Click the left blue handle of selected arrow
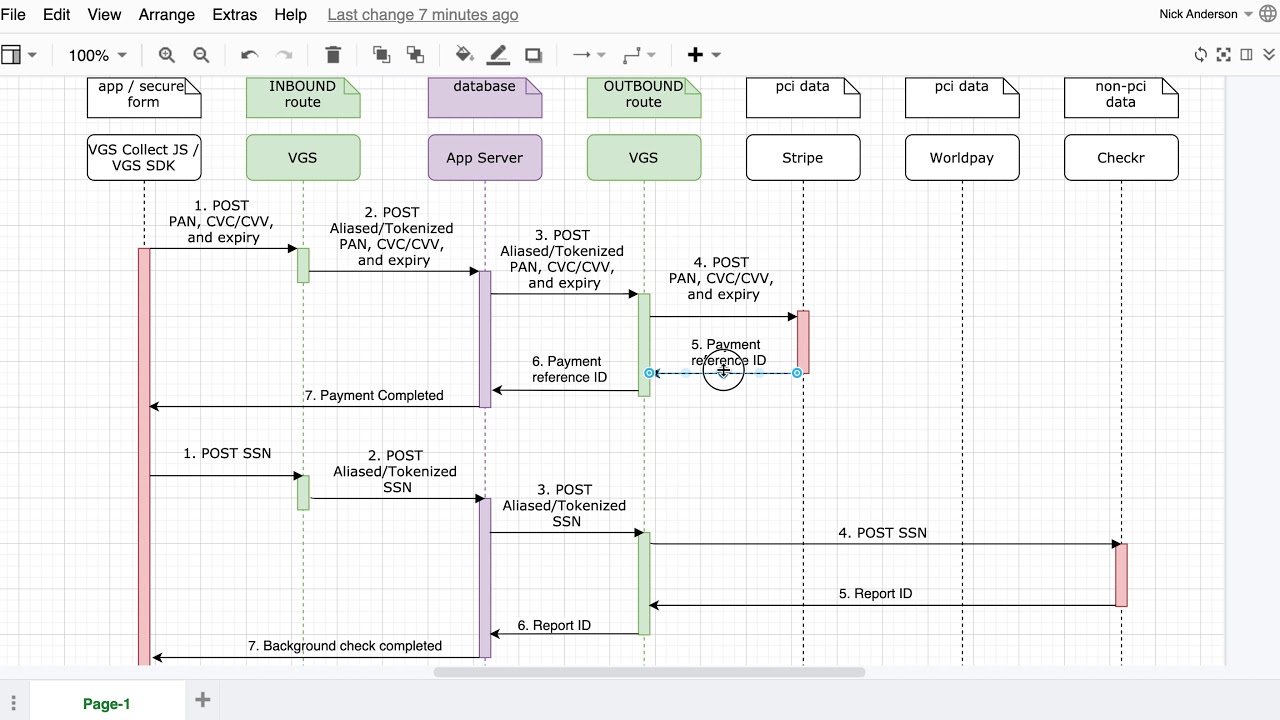Screen dimensions: 1280x720 (649, 373)
